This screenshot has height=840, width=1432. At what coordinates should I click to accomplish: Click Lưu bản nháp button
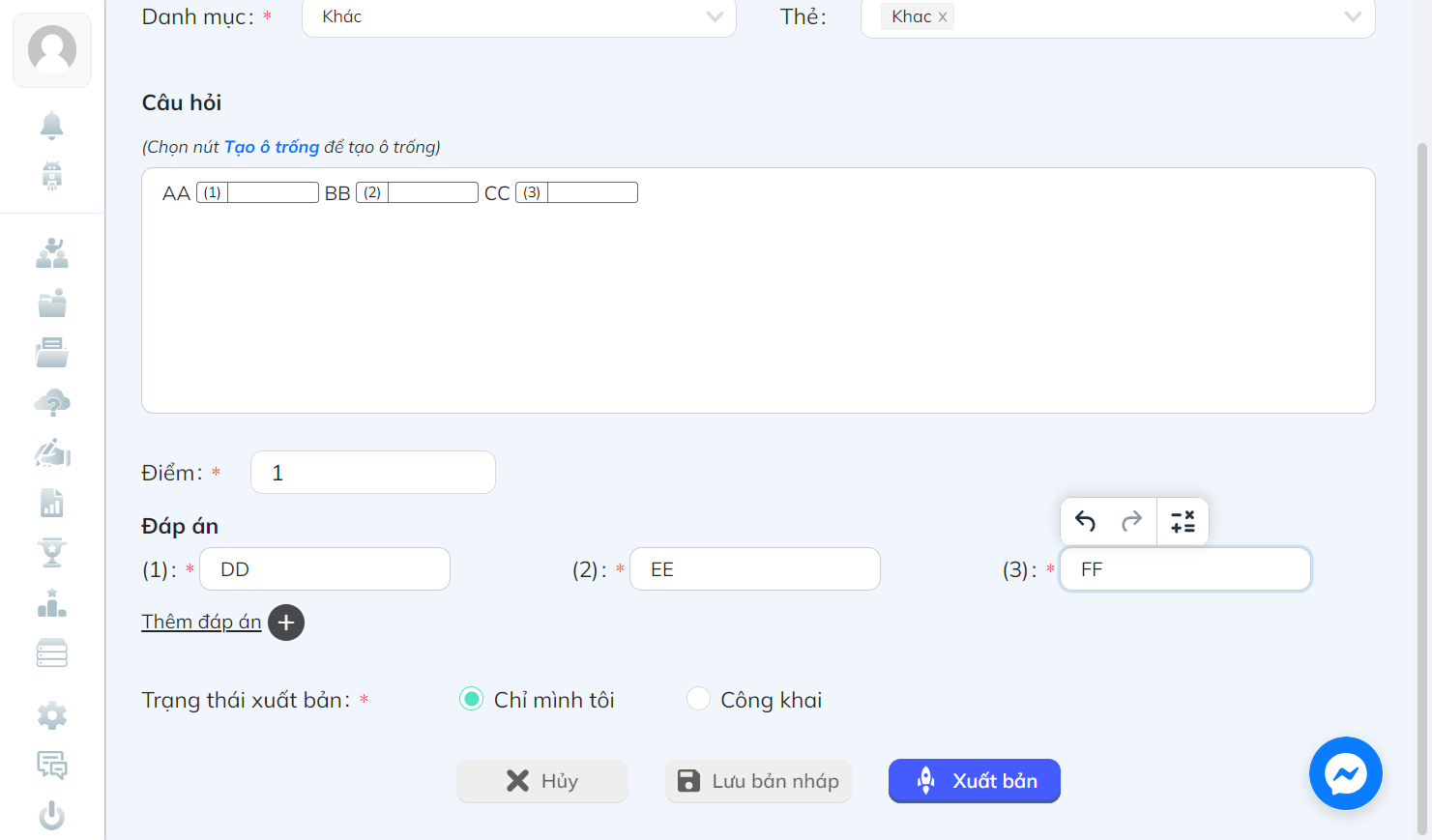[x=758, y=781]
